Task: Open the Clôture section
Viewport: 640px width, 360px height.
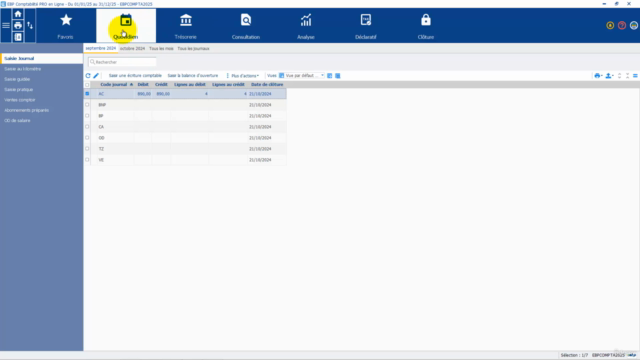Action: [x=426, y=26]
